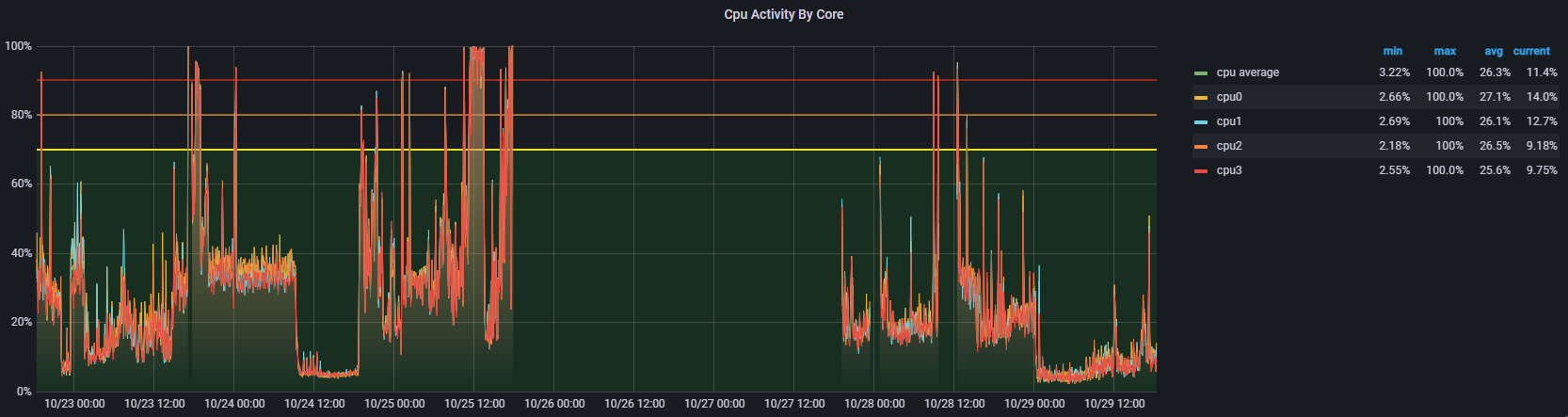Click cpu3 current value 9.75%

1542,170
